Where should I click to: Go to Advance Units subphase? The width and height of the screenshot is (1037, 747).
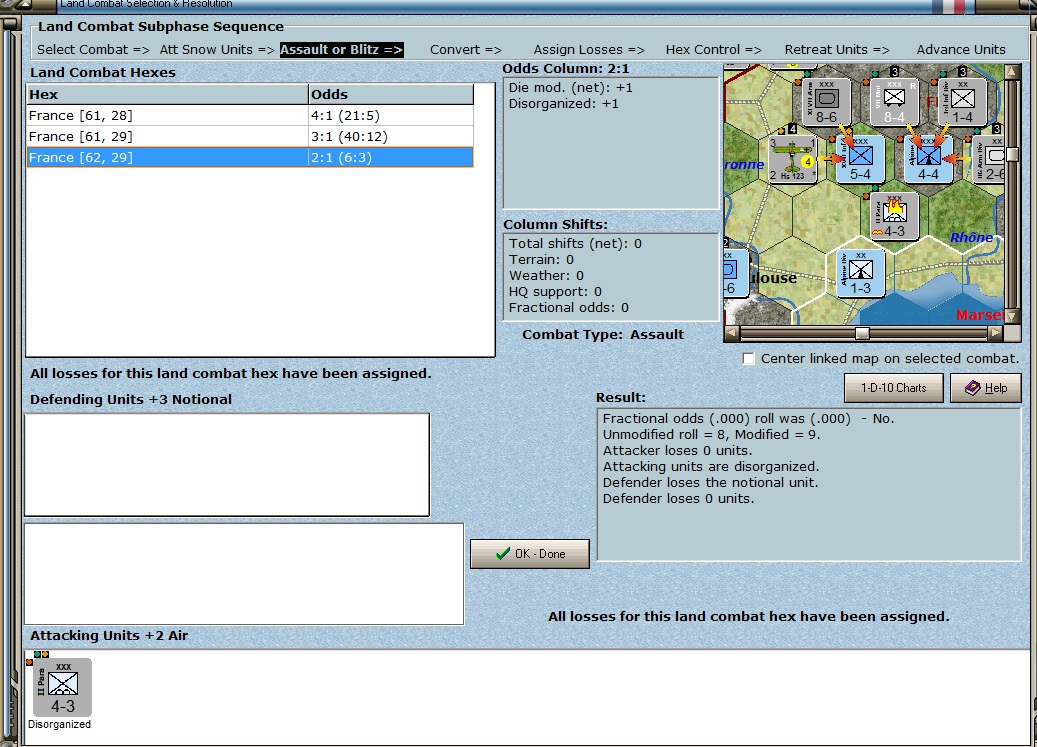pyautogui.click(x=960, y=50)
